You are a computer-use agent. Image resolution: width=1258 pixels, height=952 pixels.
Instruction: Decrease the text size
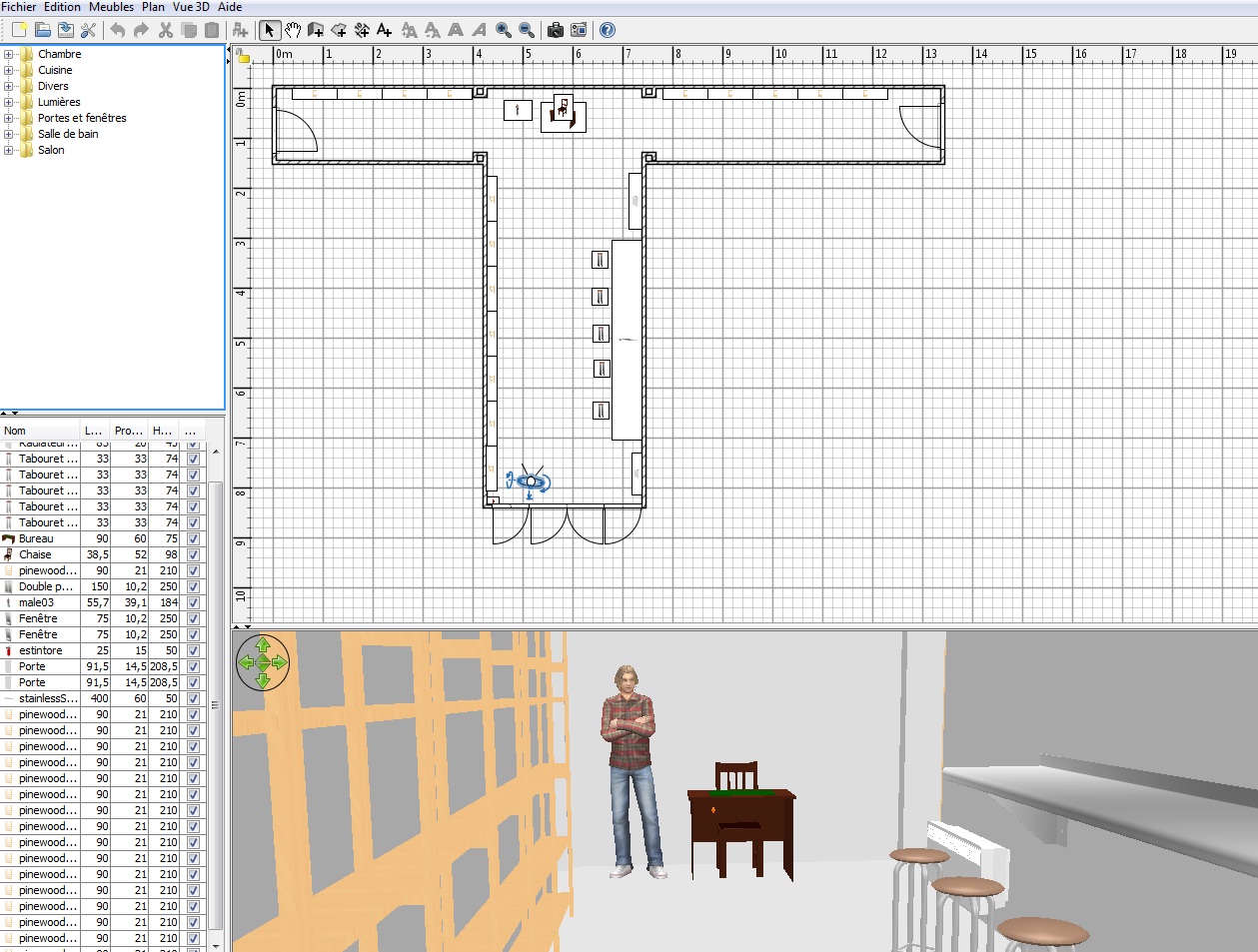coord(433,30)
